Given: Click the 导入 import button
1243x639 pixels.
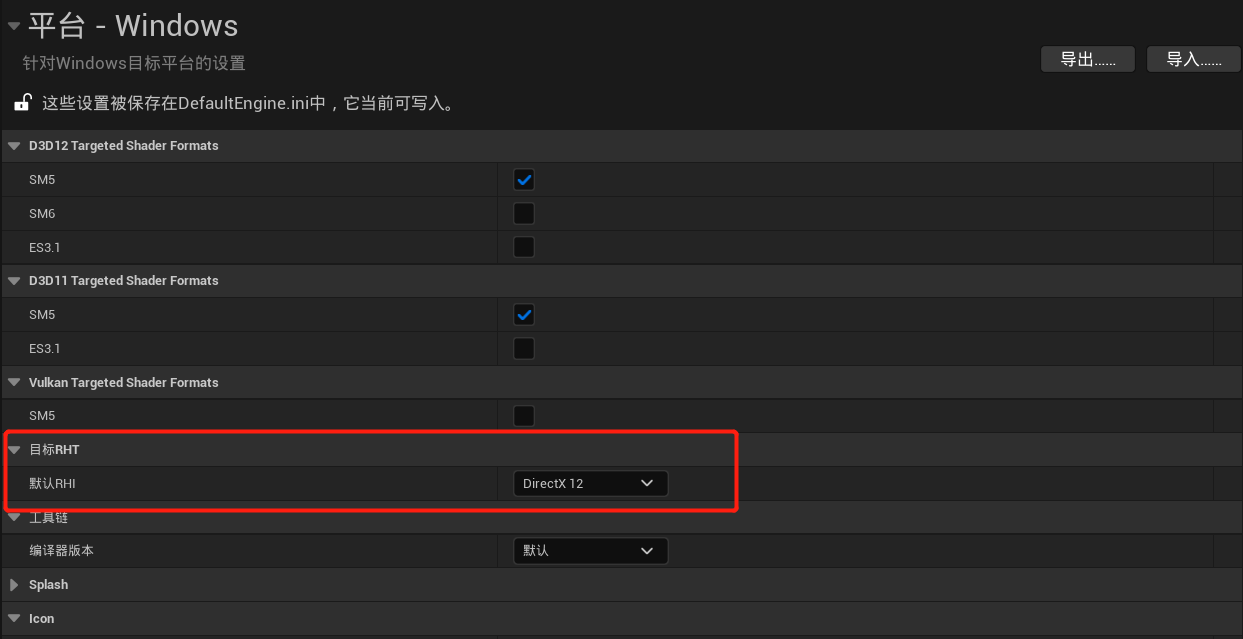Looking at the screenshot, I should point(1193,59).
